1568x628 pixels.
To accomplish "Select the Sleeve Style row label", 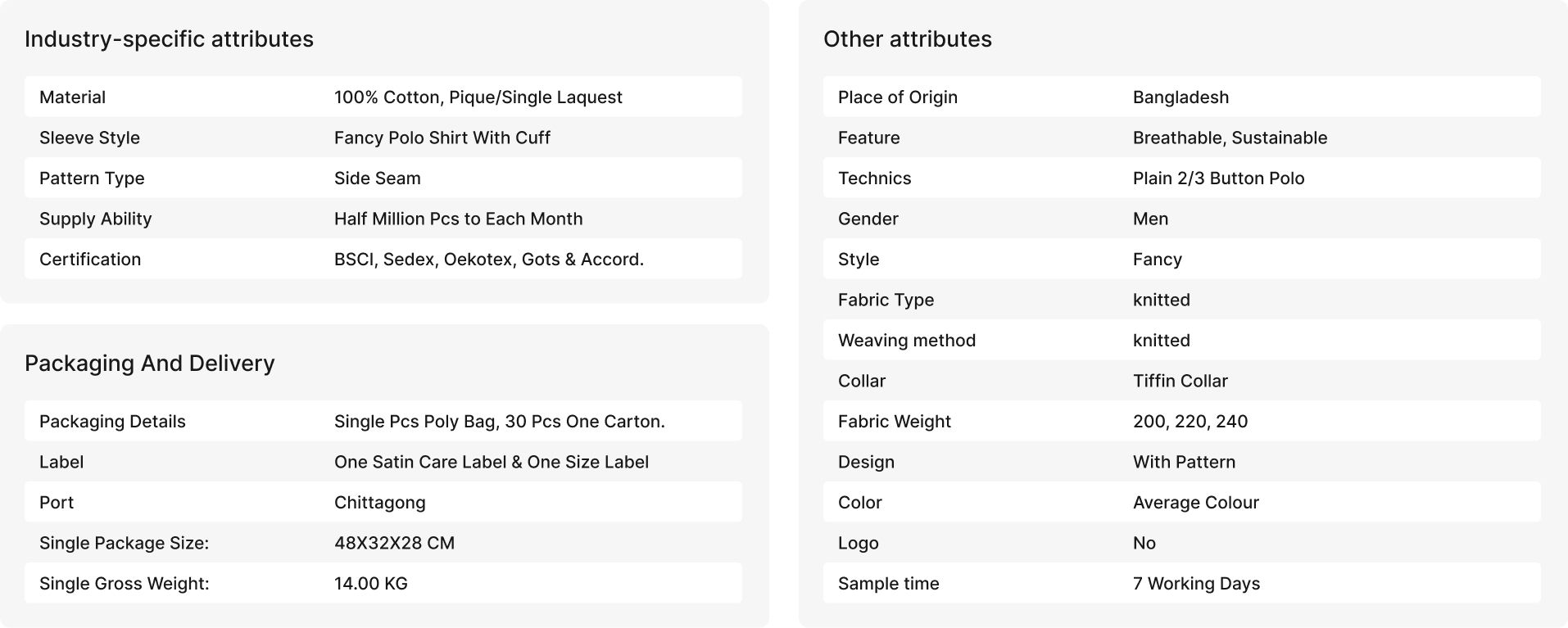I will tap(89, 138).
